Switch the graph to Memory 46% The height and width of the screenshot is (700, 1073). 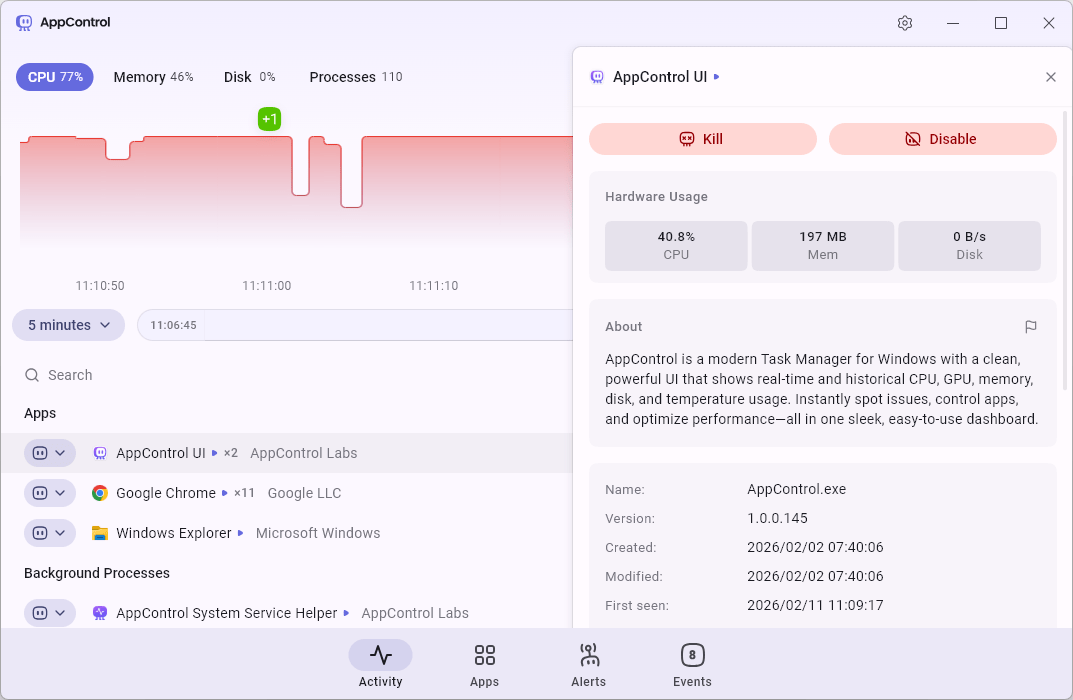(153, 77)
